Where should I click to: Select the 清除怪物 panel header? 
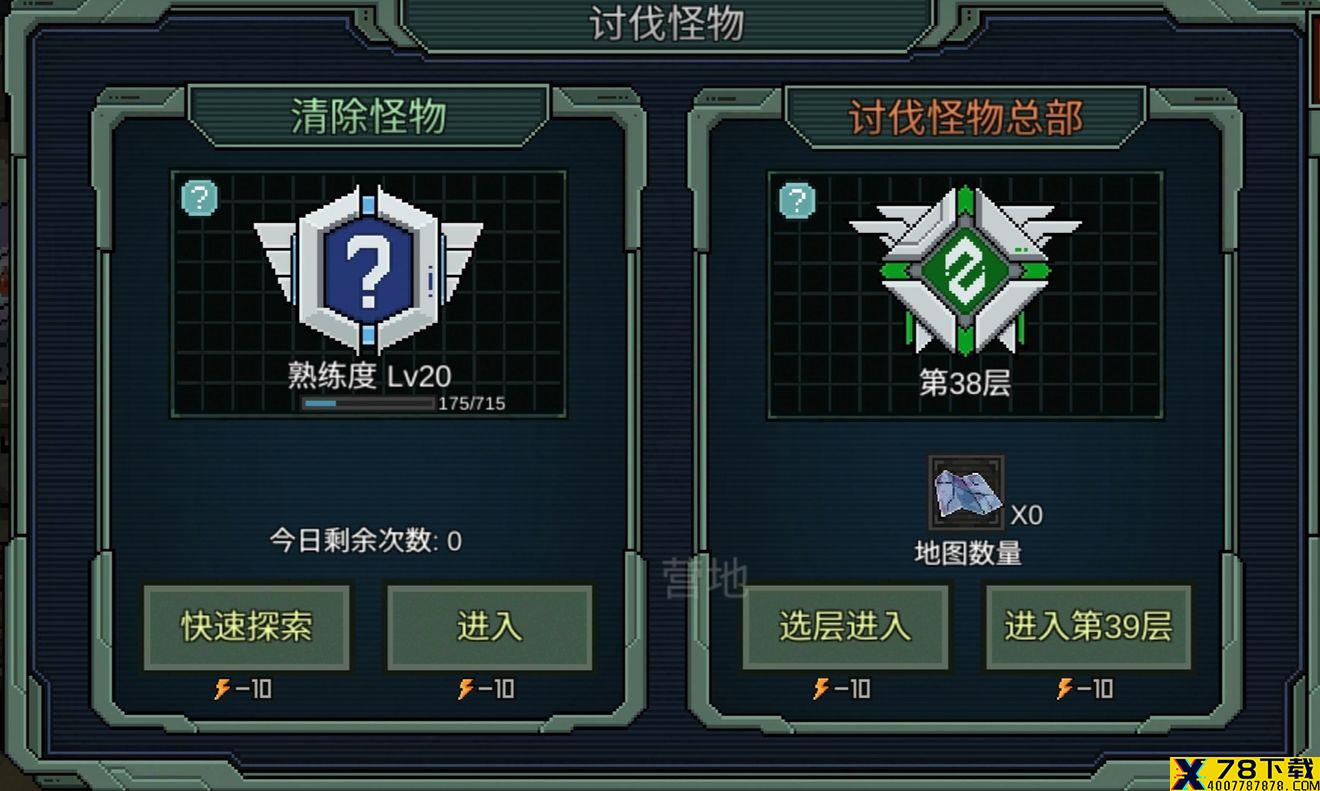pyautogui.click(x=368, y=117)
